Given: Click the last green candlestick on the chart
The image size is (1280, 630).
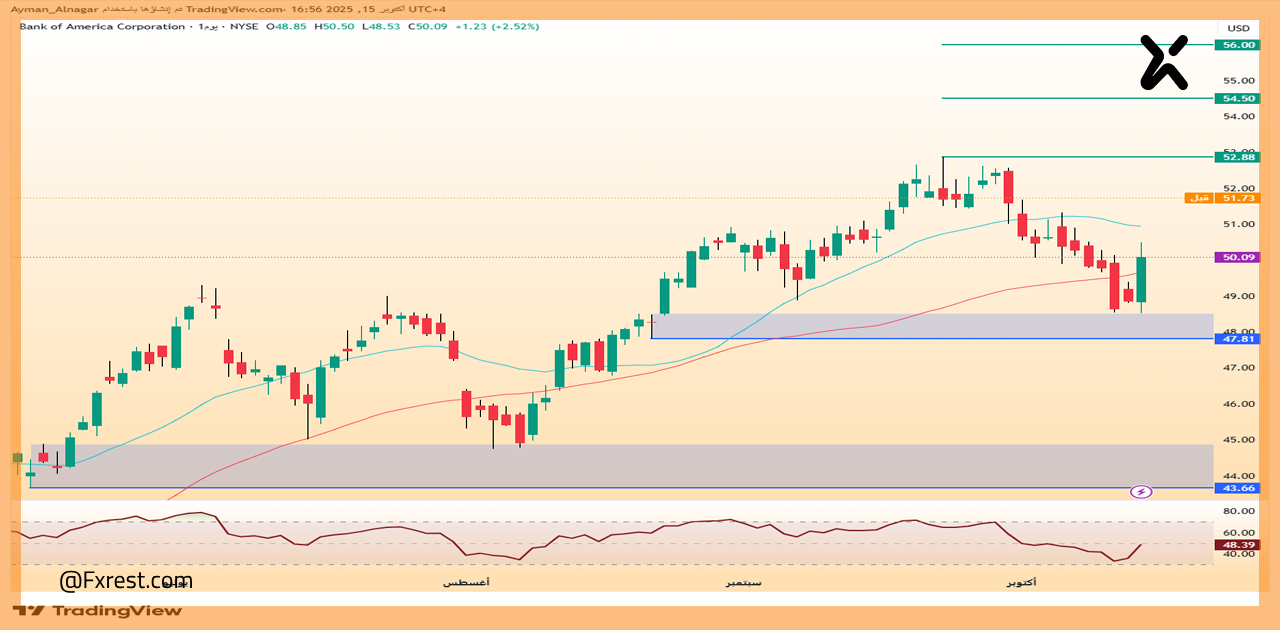Looking at the screenshot, I should tap(1141, 280).
